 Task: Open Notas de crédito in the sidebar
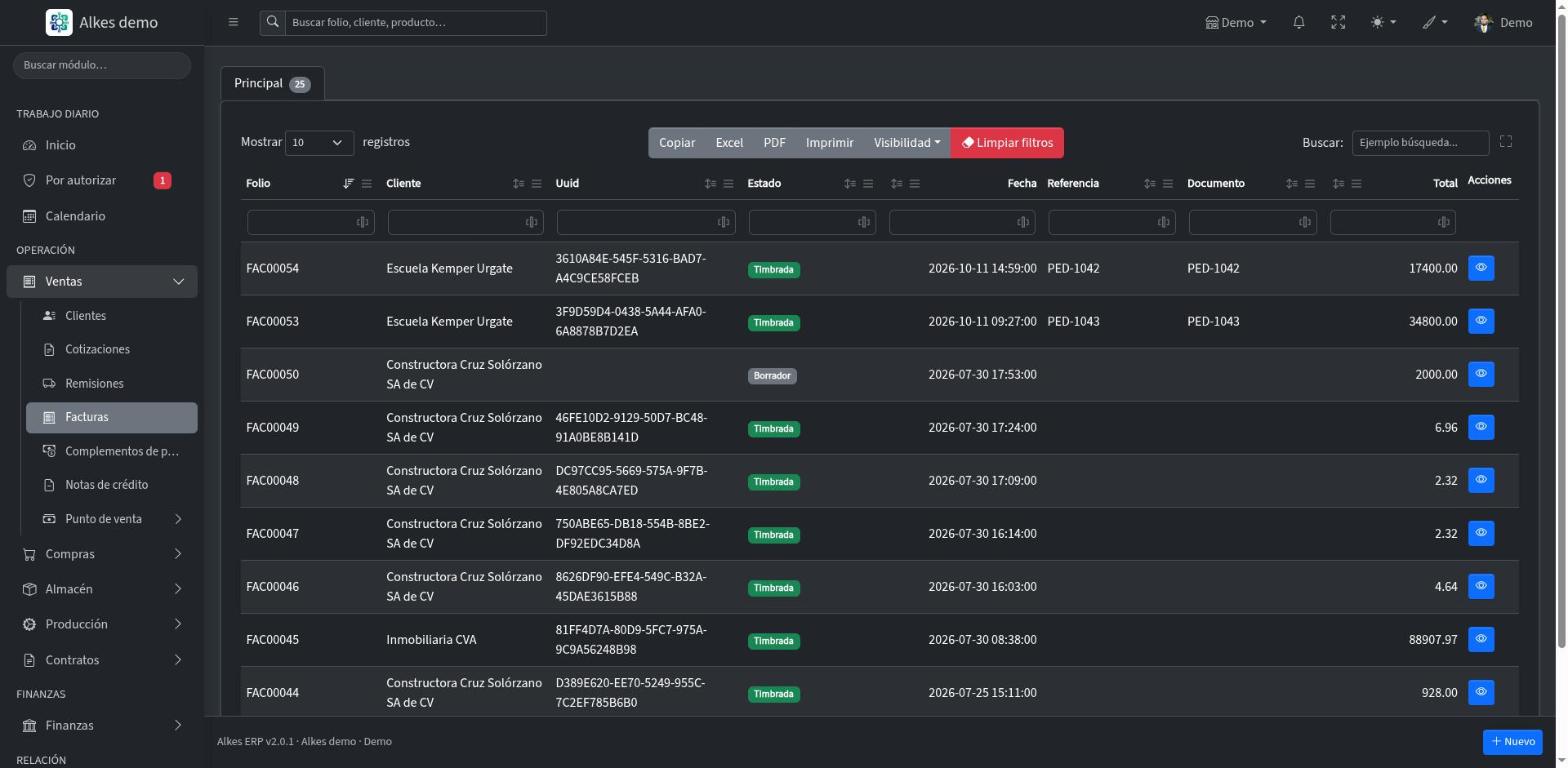tap(111, 485)
